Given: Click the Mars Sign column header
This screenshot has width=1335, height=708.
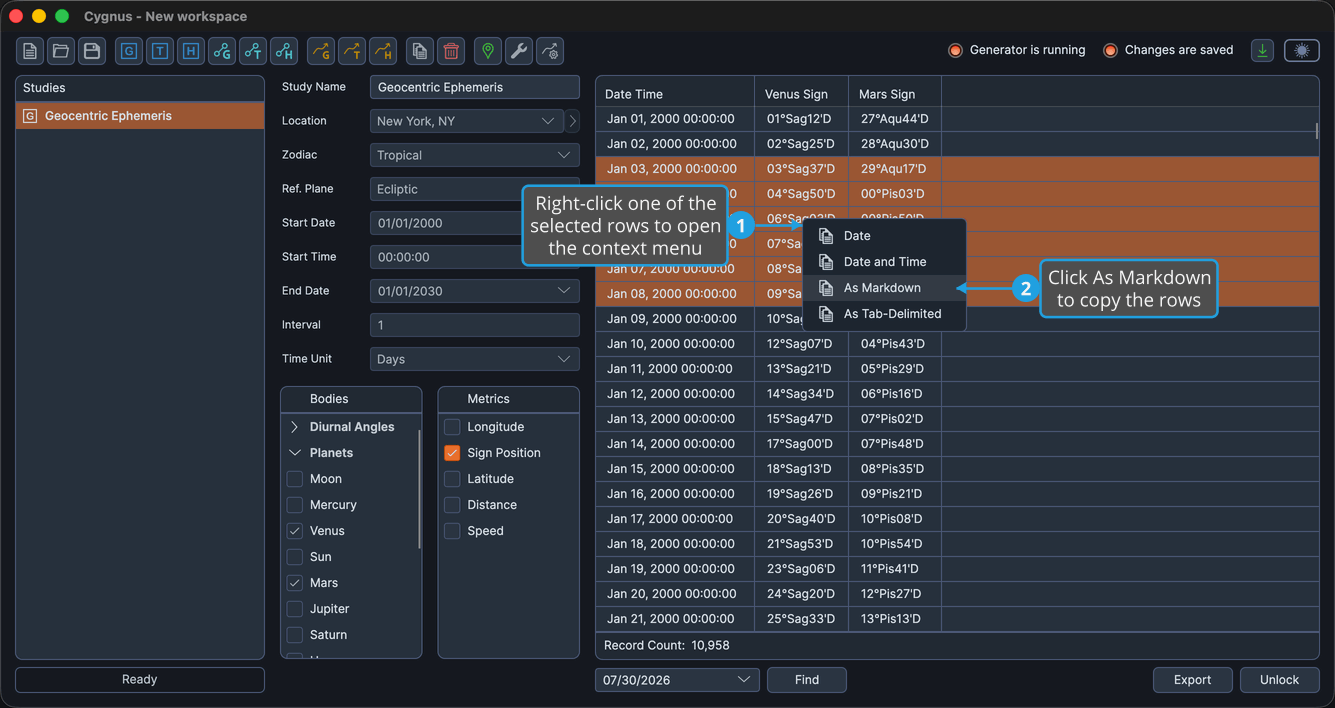Looking at the screenshot, I should coord(895,94).
